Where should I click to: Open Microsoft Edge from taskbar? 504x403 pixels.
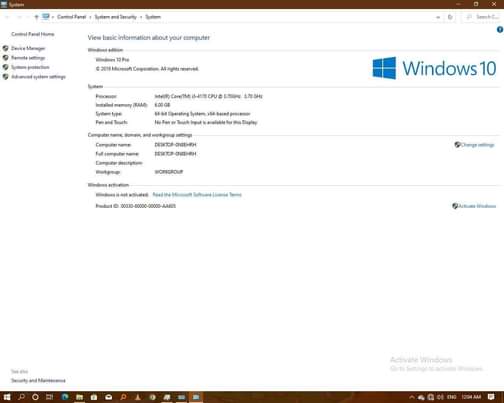[x=65, y=397]
